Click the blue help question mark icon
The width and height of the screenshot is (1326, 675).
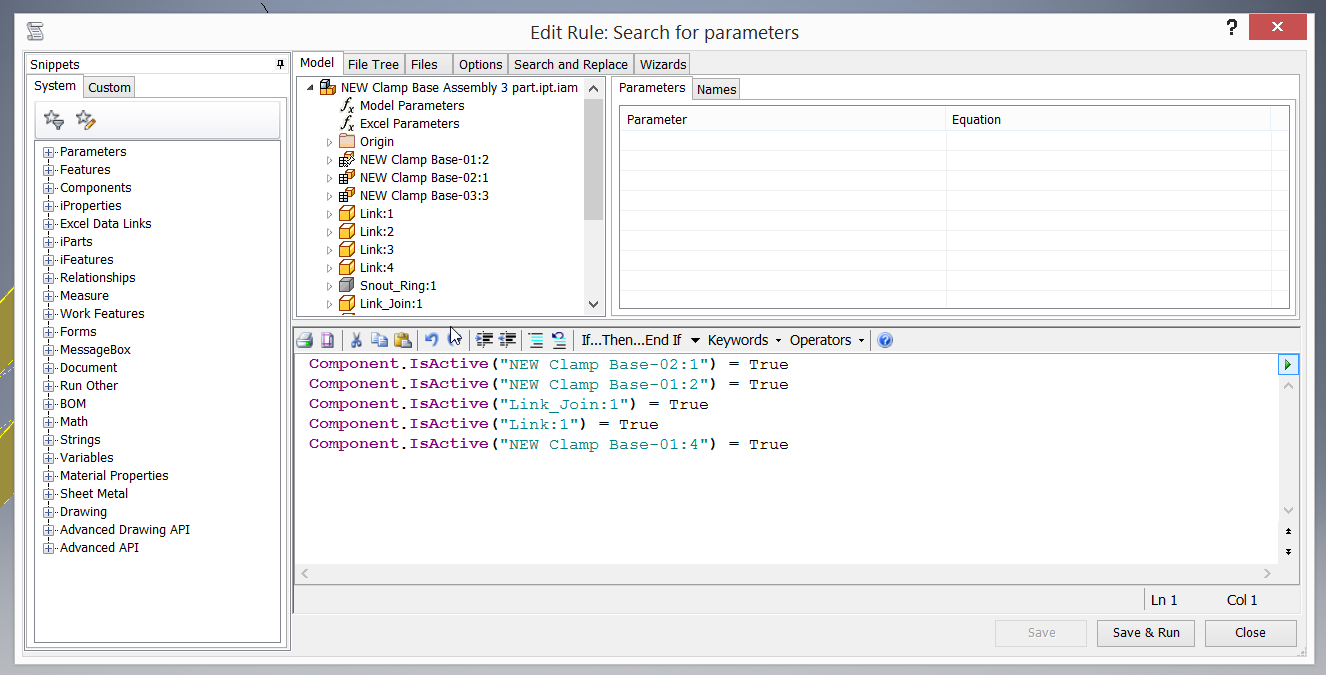point(884,340)
